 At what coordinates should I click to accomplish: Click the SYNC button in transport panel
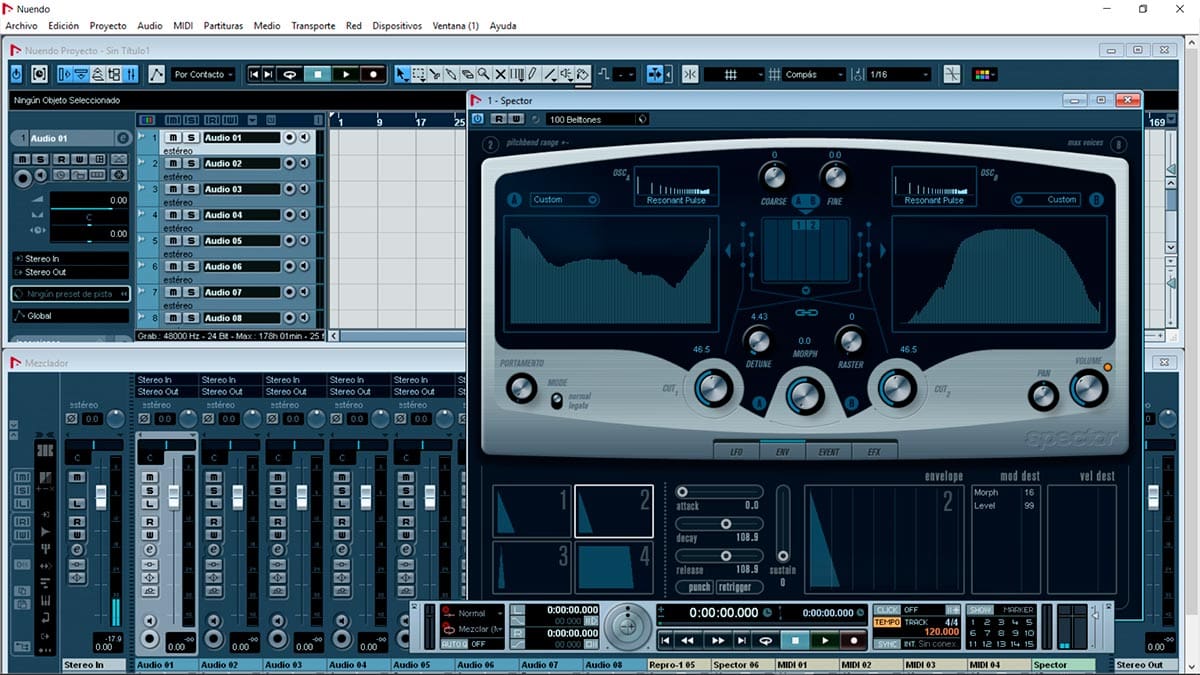pos(887,644)
